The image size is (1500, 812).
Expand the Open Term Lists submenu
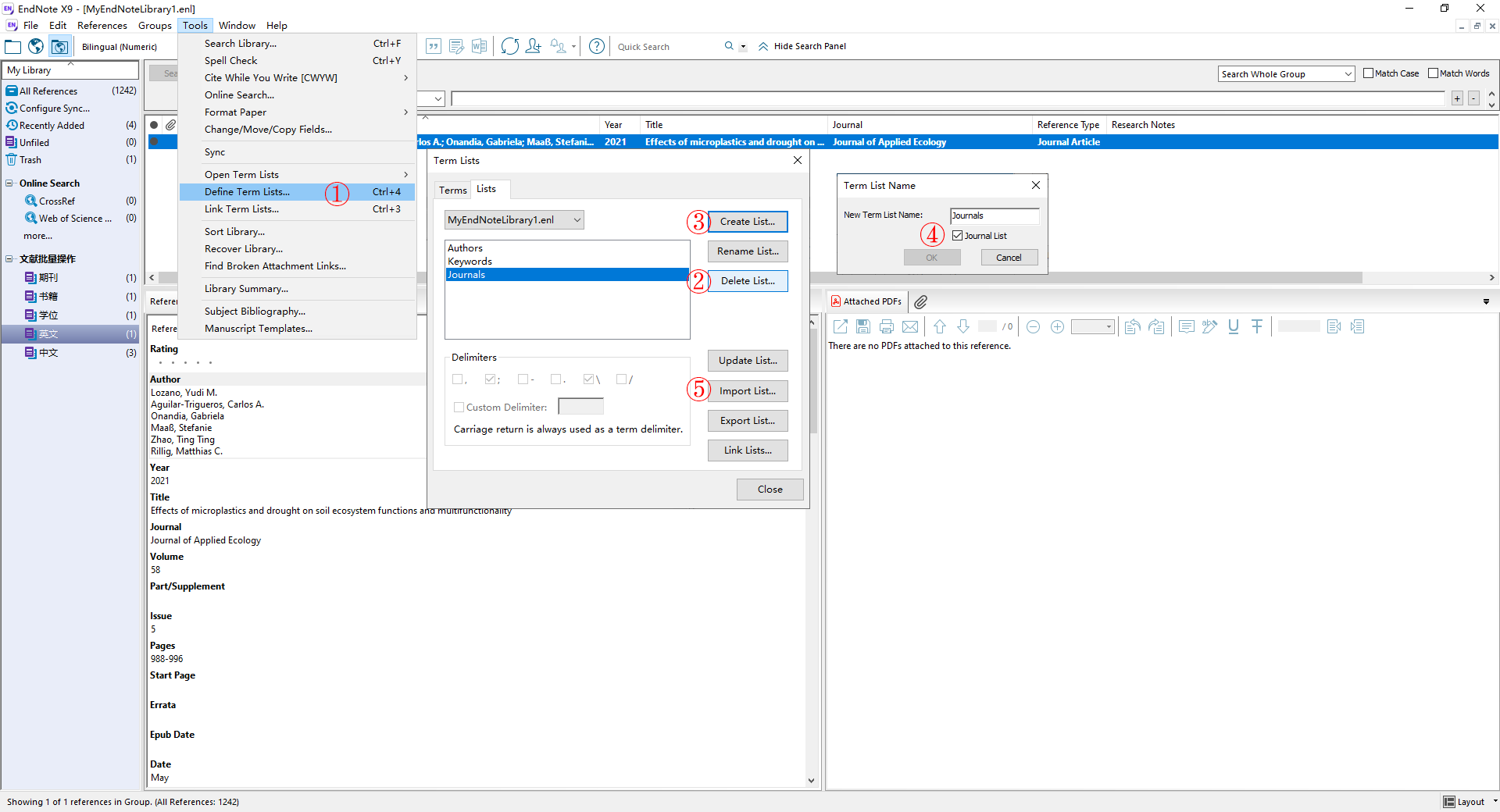pos(297,175)
